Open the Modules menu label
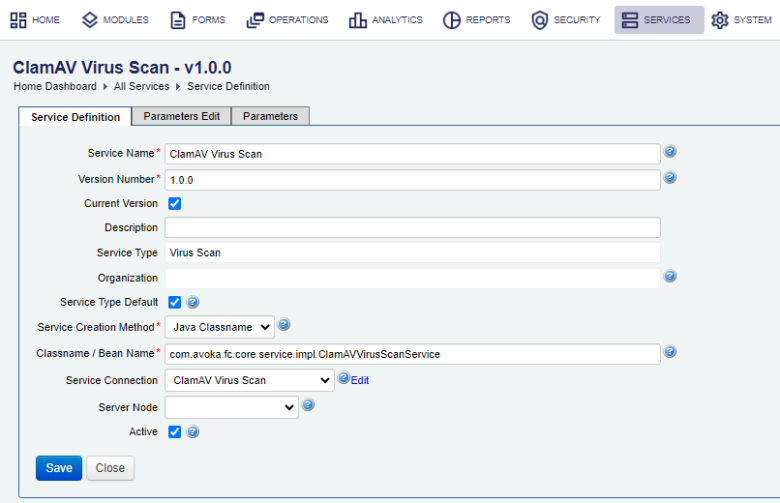 tap(126, 20)
